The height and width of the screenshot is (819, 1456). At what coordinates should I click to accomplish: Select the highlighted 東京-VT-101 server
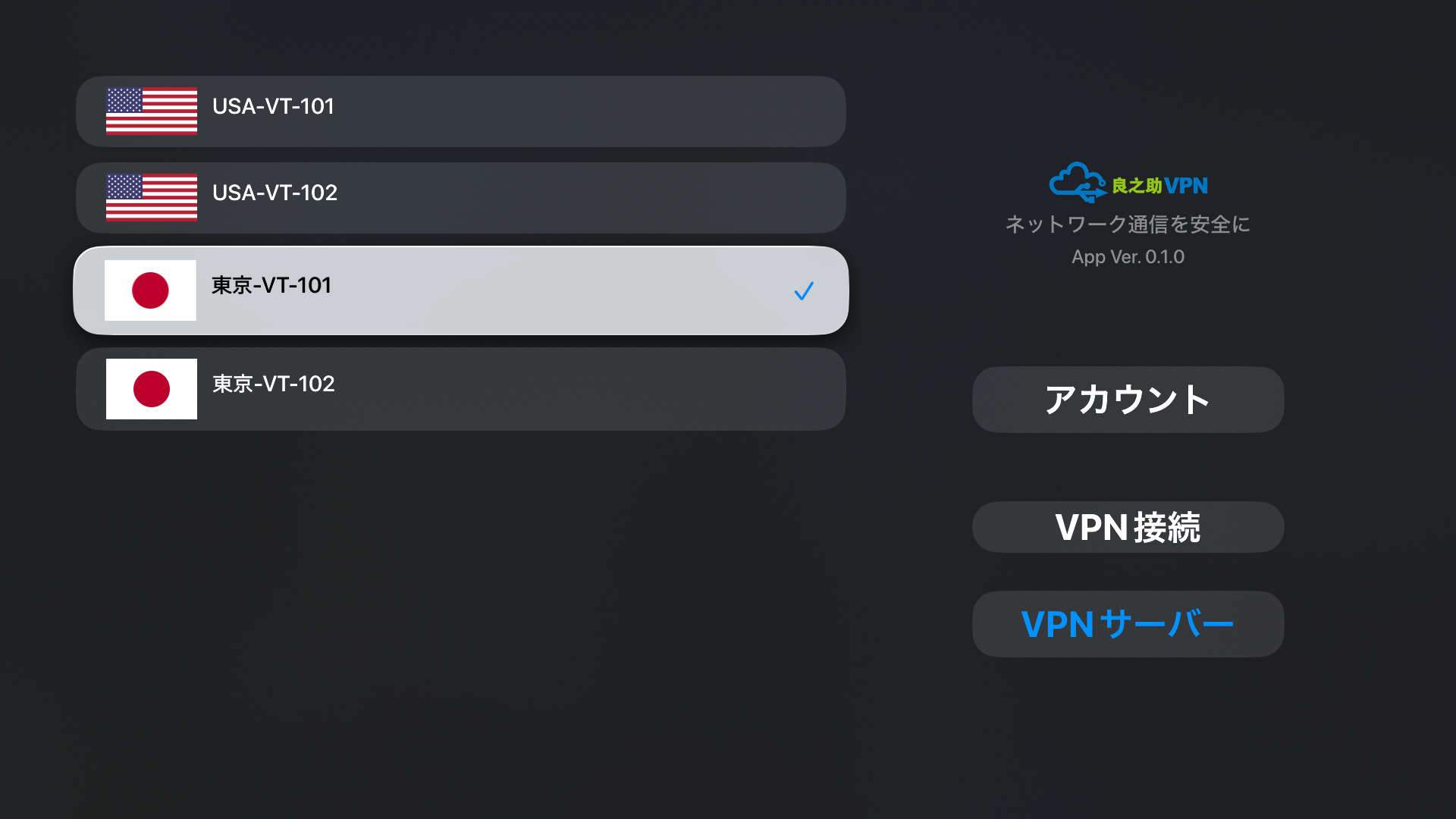[x=461, y=290]
